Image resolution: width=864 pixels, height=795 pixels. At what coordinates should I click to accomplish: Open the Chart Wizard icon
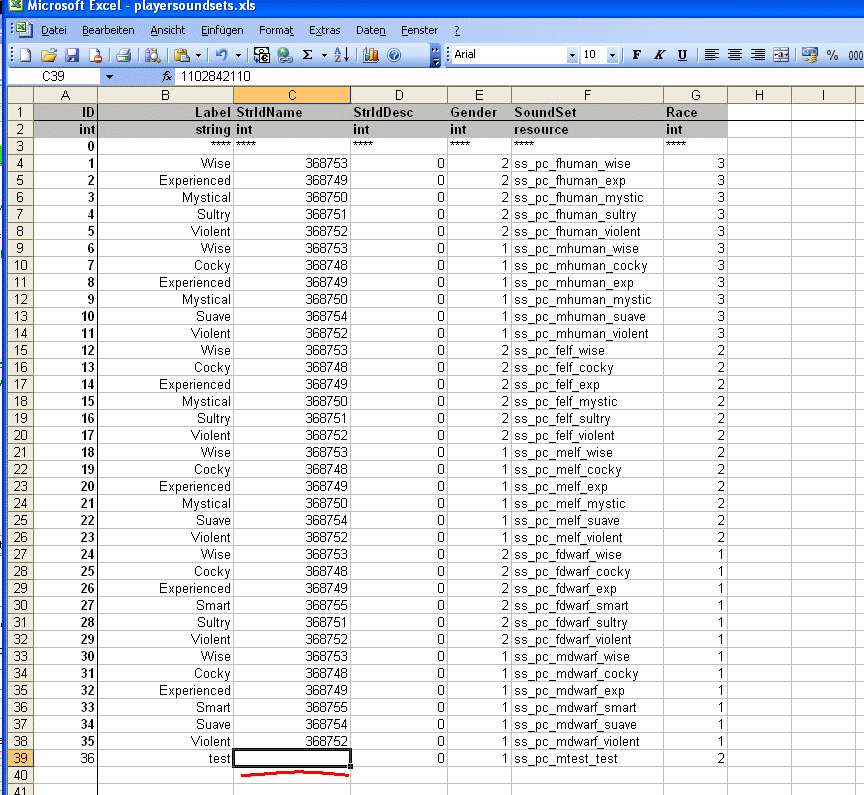(x=371, y=55)
